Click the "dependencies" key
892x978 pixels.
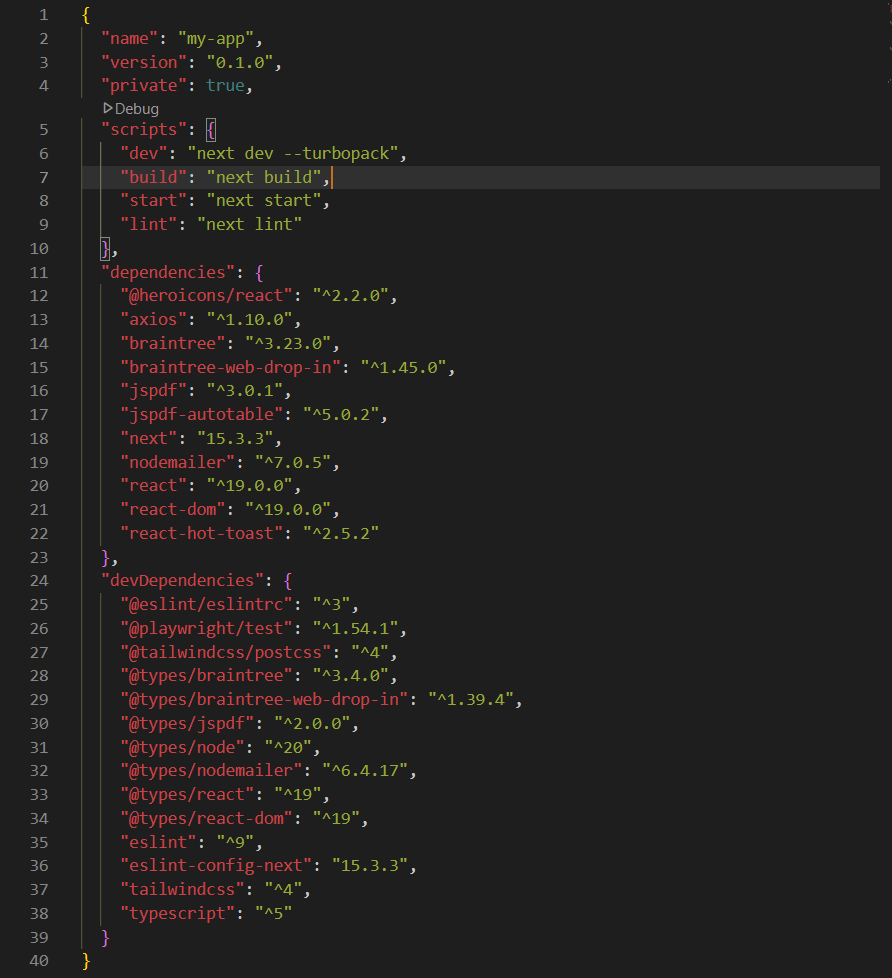click(168, 273)
